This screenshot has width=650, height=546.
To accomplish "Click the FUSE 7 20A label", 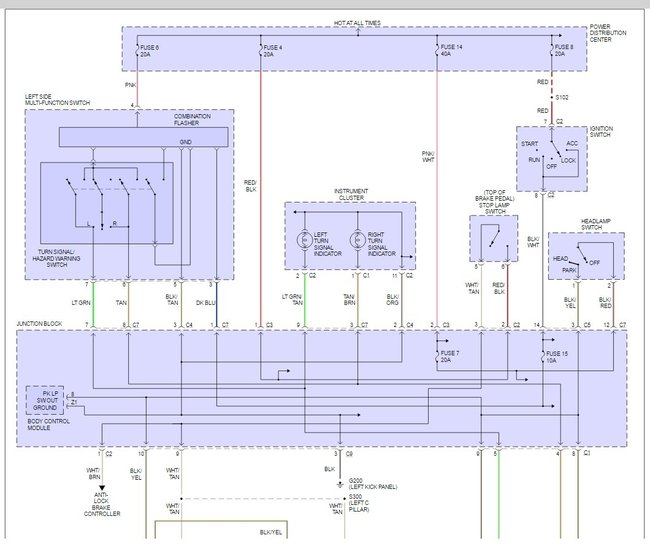I will coord(450,357).
